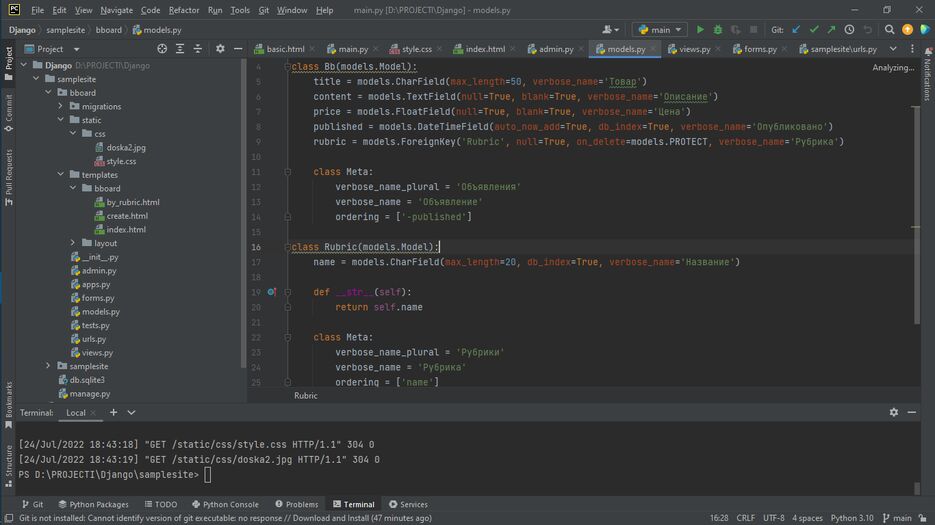This screenshot has width=935, height=525.
Task: Select opened file target icon in Project panel
Action: click(162, 49)
